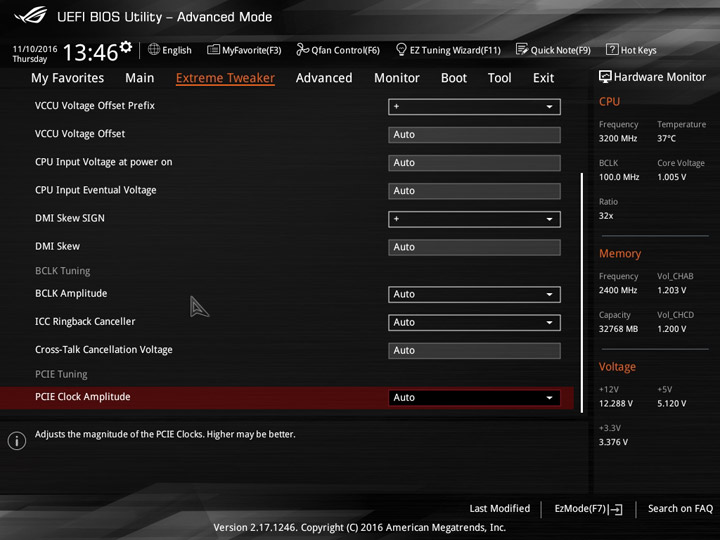The image size is (720, 540).
Task: Click memory capacity 32768 MB value
Action: click(x=618, y=329)
